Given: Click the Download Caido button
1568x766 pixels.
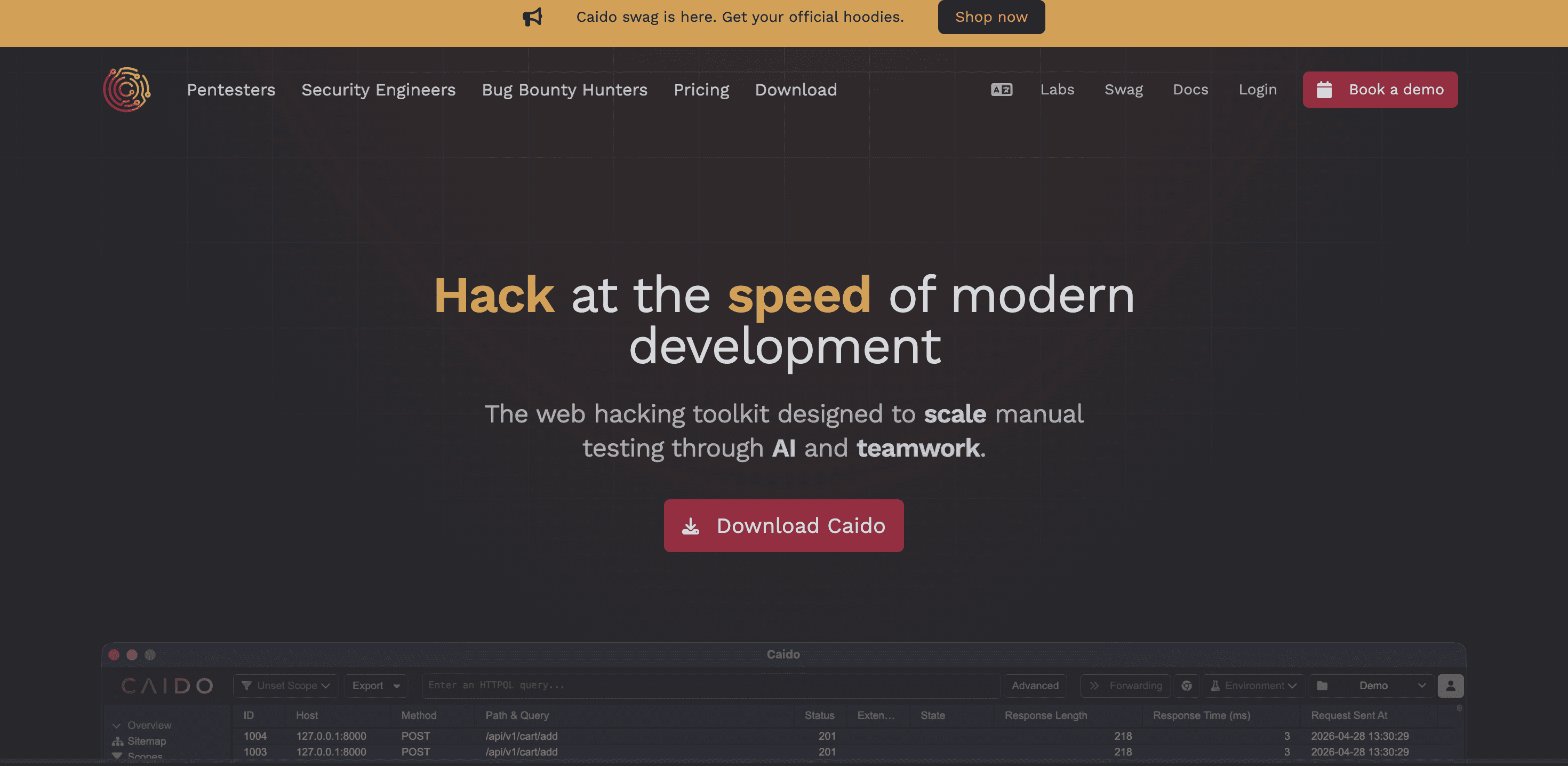Looking at the screenshot, I should [783, 525].
